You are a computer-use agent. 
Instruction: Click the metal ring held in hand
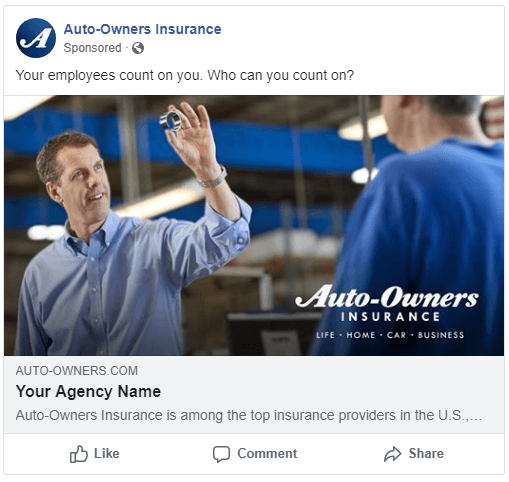pos(170,121)
